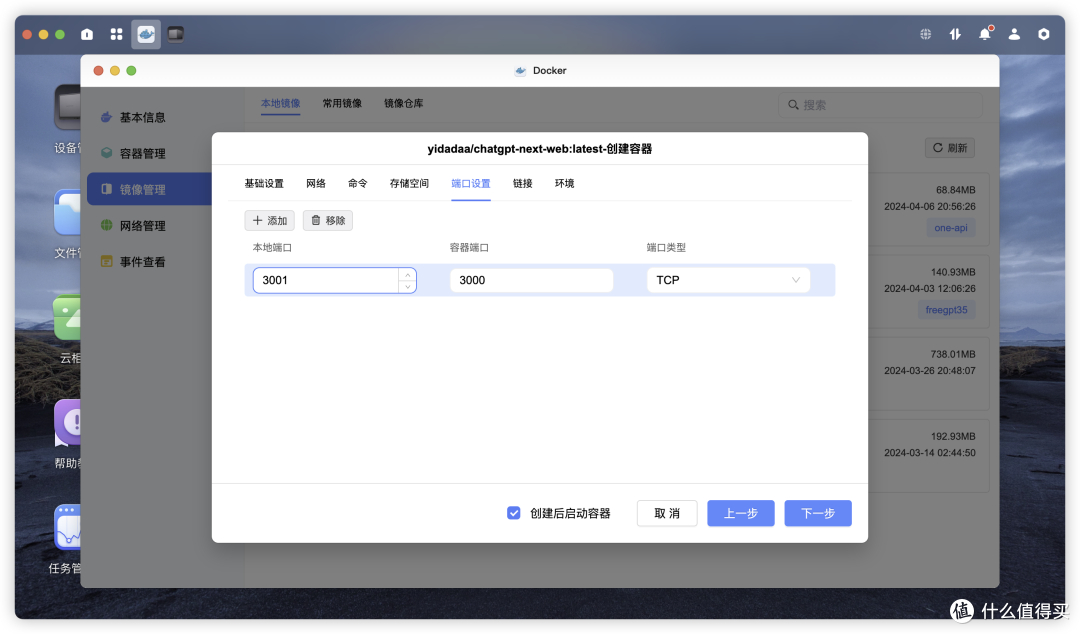Screen dimensions: 1080x634
Task: Click the globe network icon in top bar
Action: tap(926, 34)
